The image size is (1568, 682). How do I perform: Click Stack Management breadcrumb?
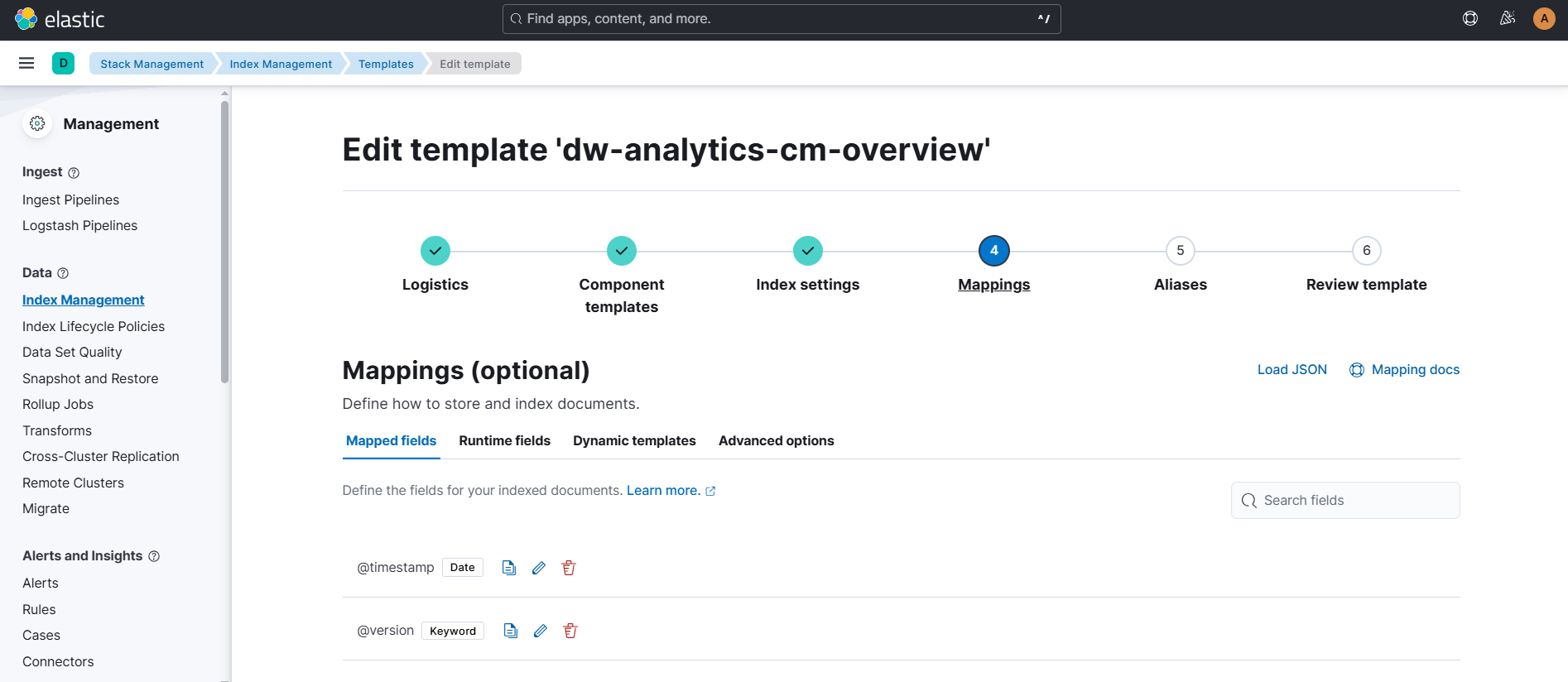point(152,64)
